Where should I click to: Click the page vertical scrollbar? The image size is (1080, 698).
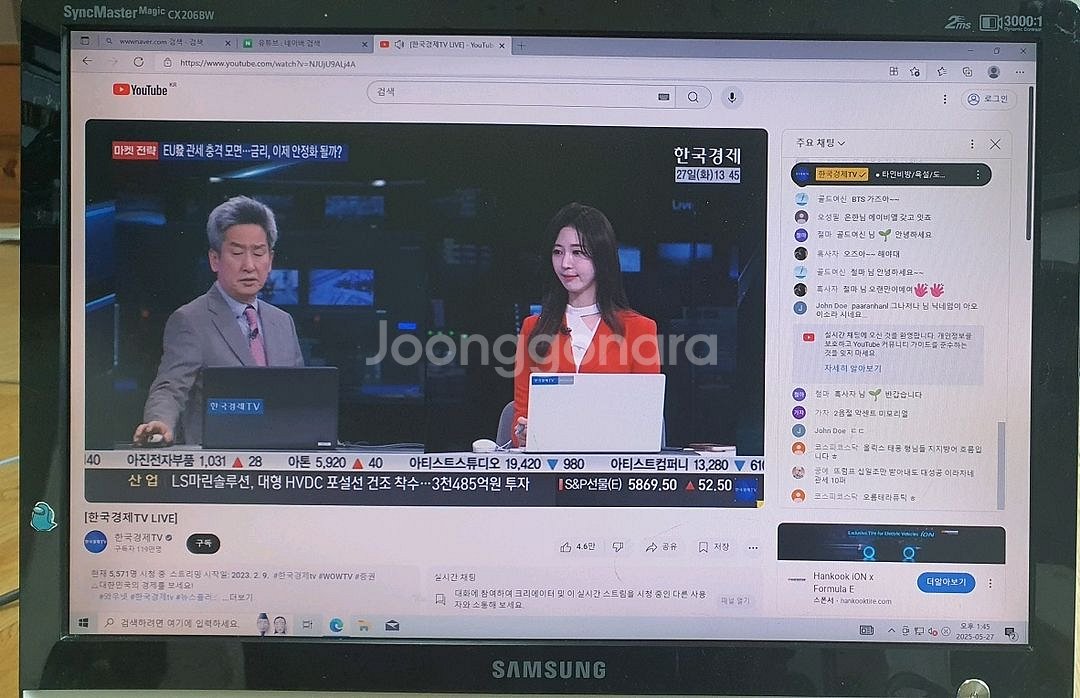click(x=1028, y=164)
